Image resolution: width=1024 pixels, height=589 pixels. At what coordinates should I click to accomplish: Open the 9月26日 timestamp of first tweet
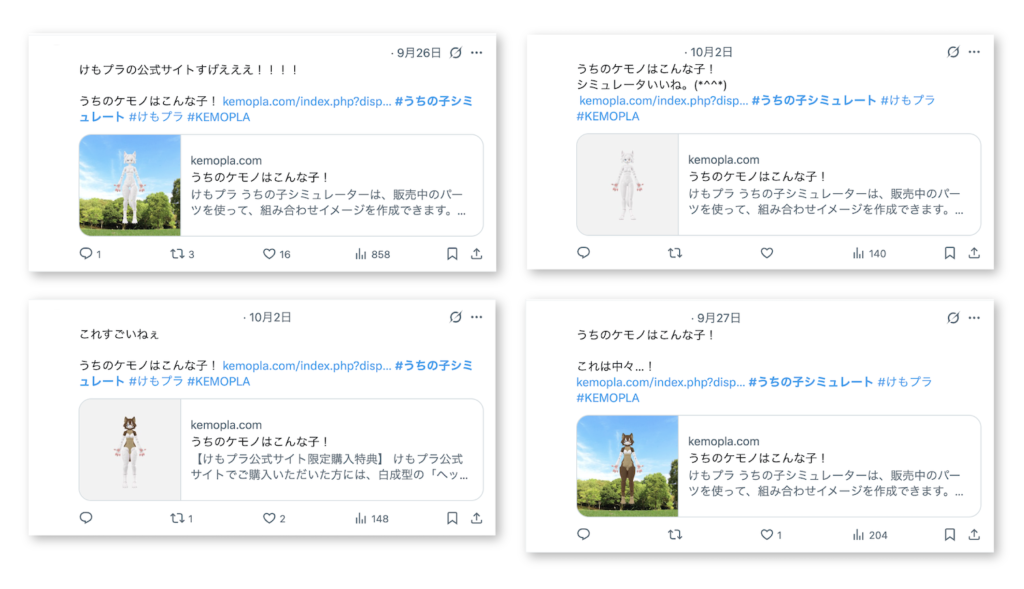click(418, 53)
